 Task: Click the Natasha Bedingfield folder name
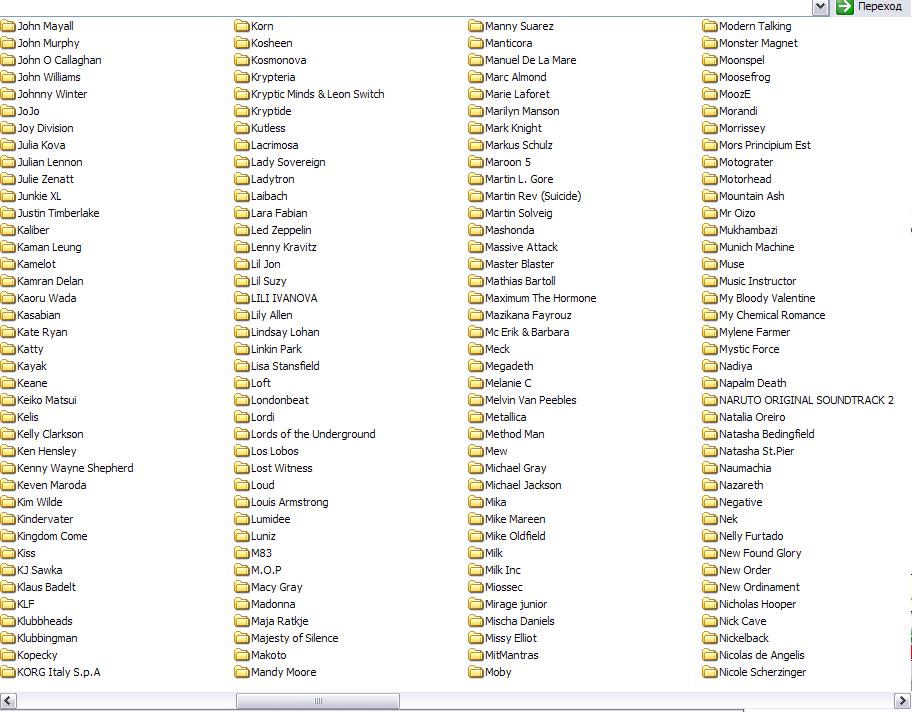767,434
